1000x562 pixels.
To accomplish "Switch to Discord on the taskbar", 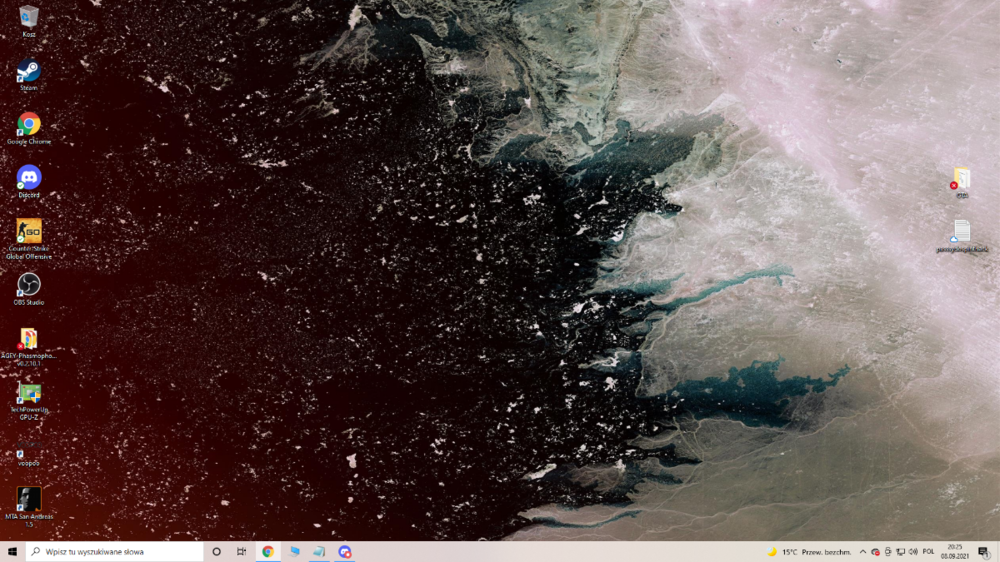I will 344,552.
